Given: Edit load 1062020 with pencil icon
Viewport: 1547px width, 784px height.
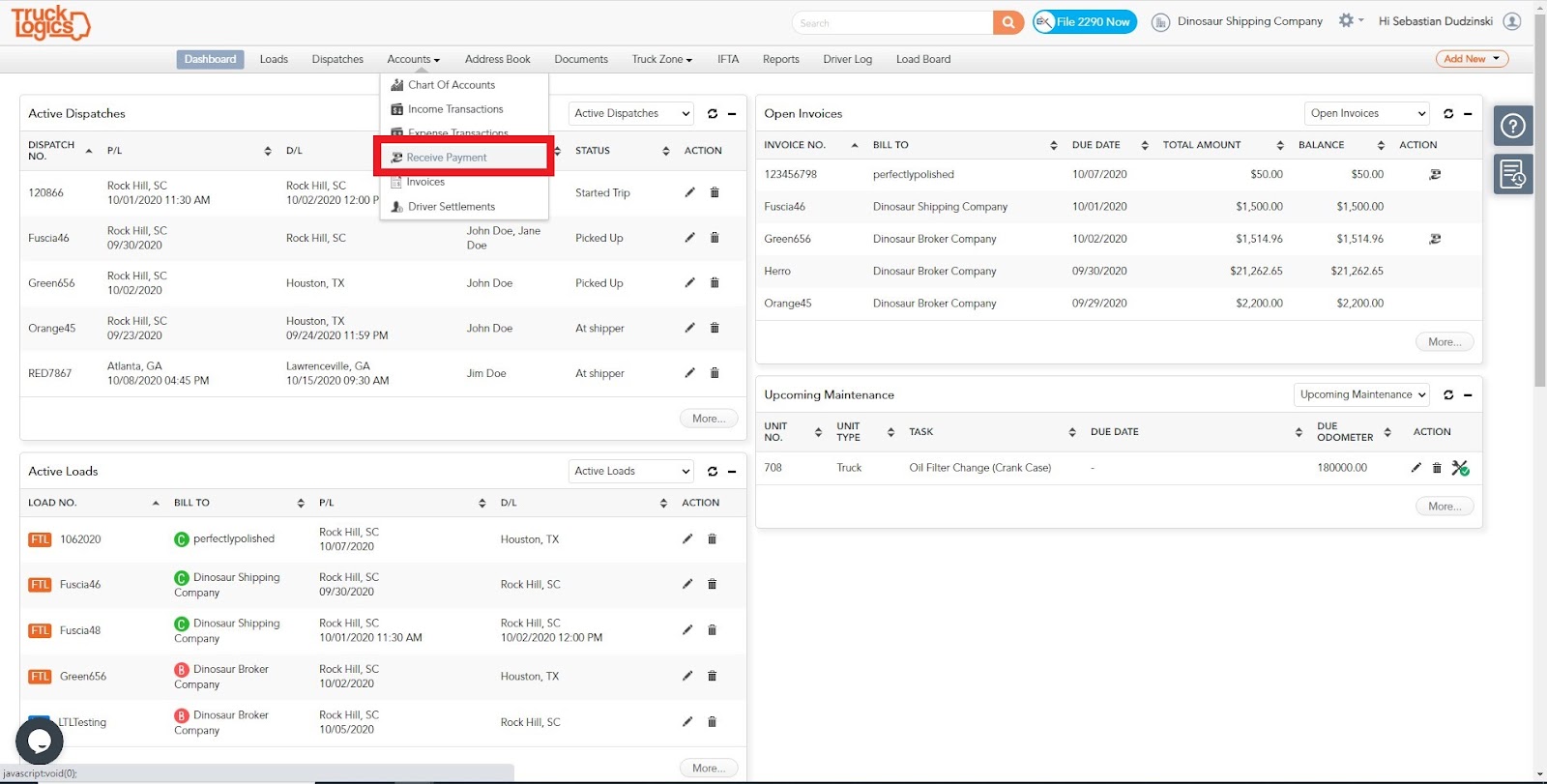Looking at the screenshot, I should (687, 539).
